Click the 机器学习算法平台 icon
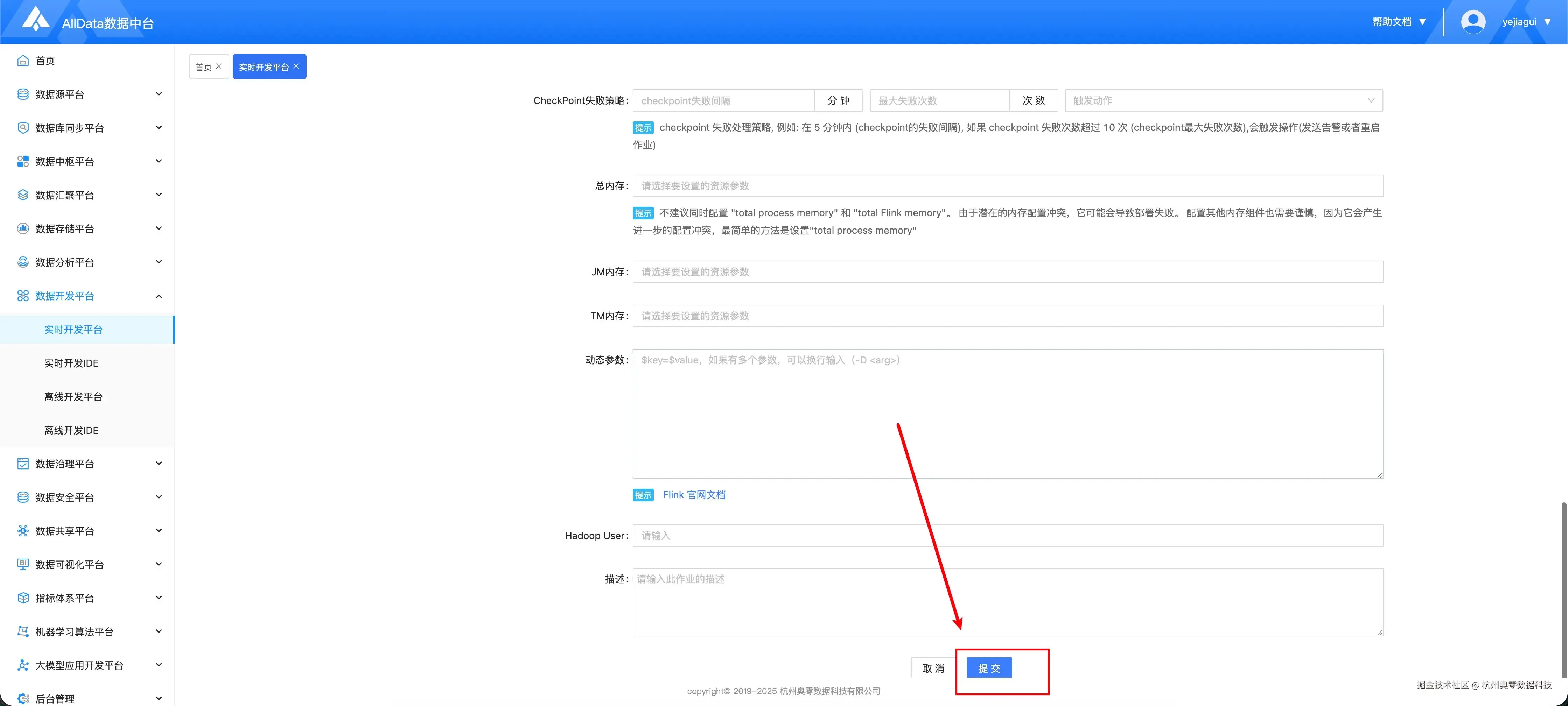 (x=23, y=631)
